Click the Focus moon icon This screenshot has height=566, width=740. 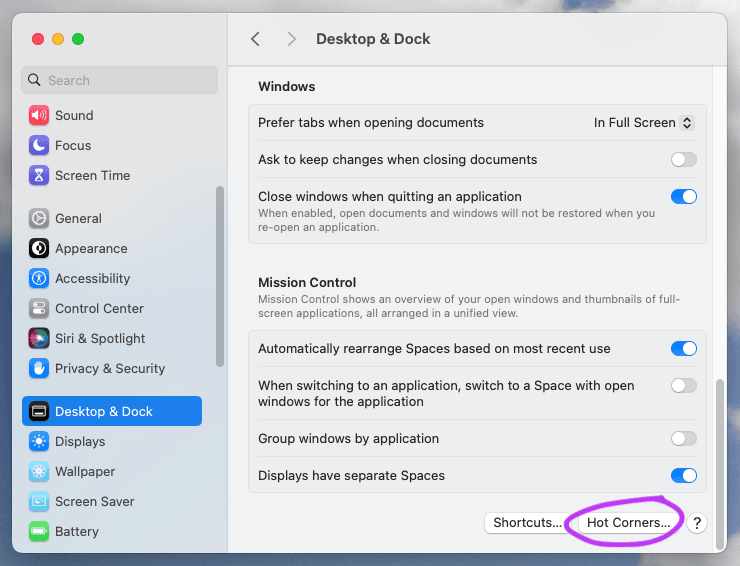[39, 145]
